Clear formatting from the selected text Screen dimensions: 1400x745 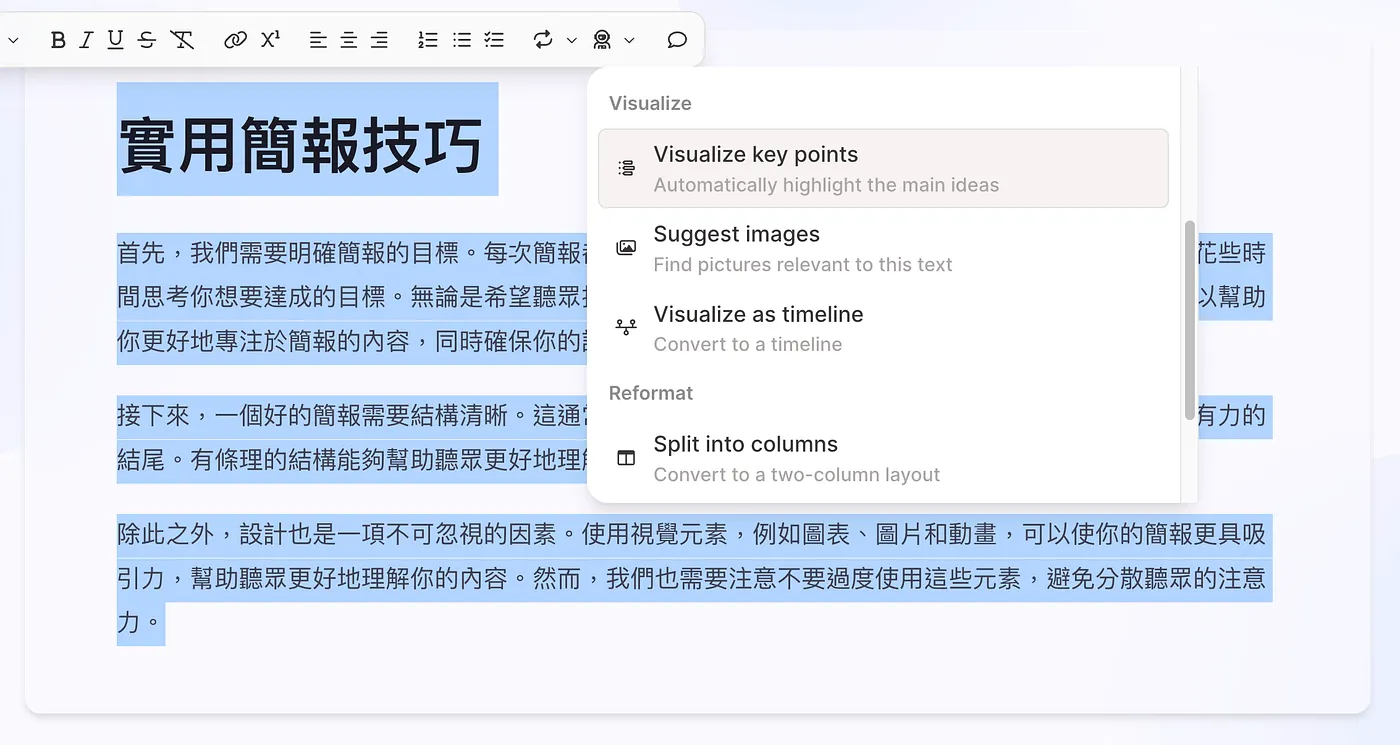coord(181,40)
